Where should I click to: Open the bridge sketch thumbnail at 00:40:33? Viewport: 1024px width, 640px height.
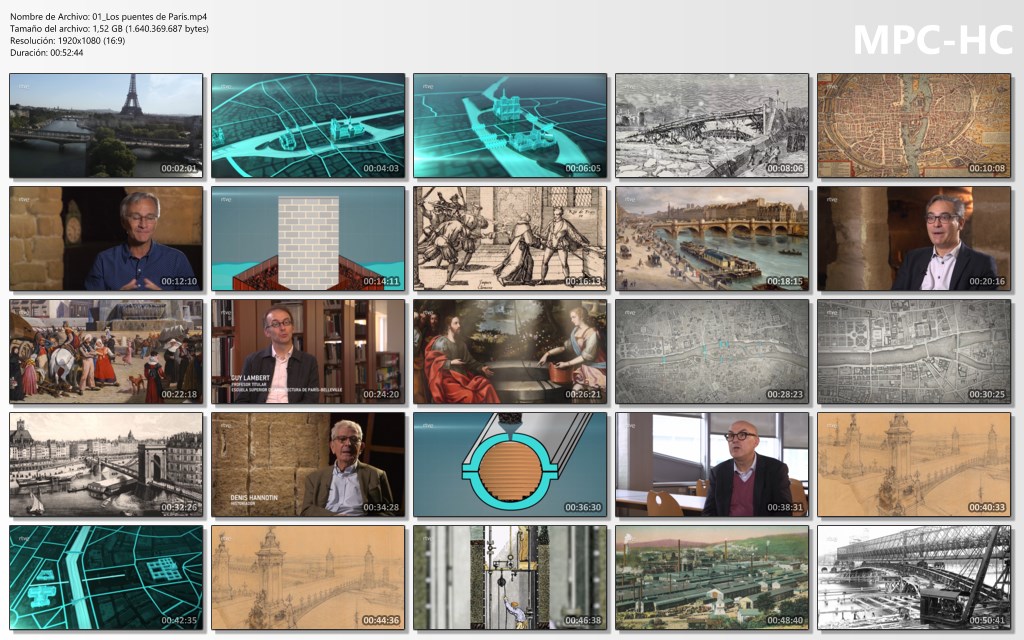click(914, 464)
